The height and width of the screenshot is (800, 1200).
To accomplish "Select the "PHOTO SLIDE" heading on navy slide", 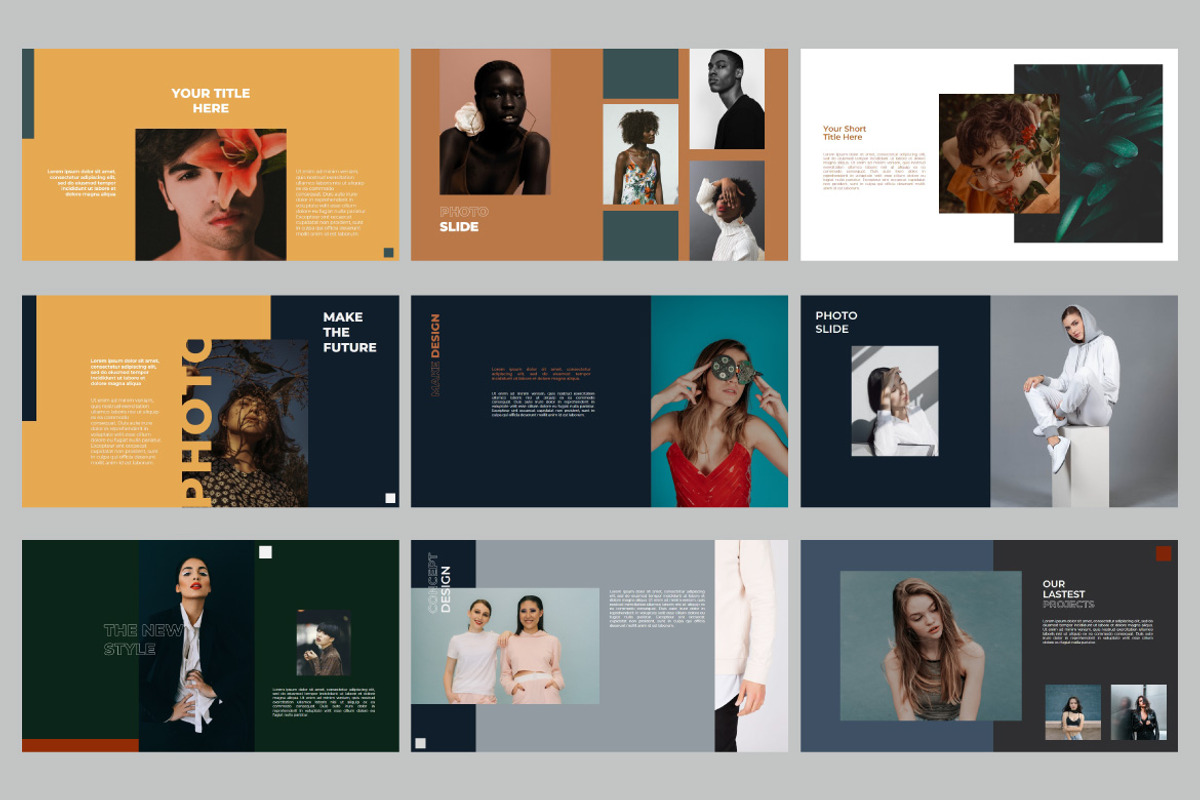I will (x=836, y=322).
